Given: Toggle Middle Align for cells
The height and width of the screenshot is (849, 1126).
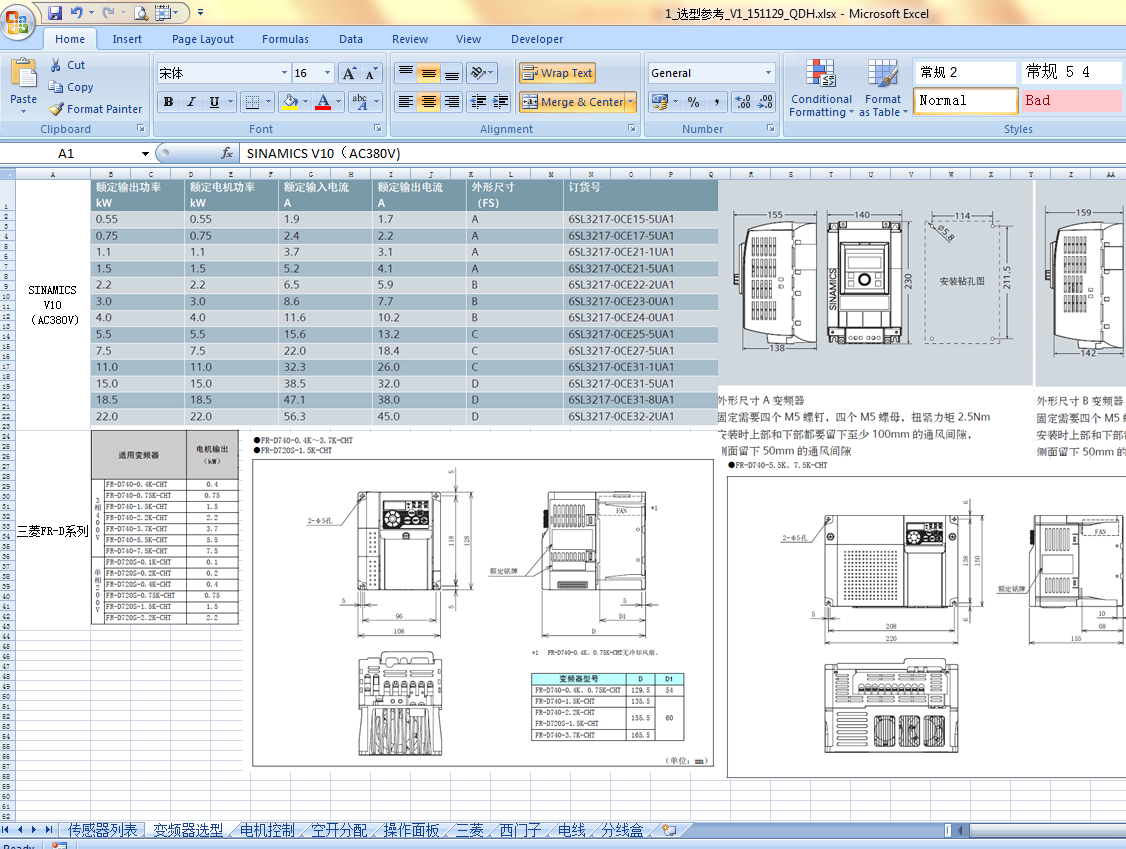Looking at the screenshot, I should pos(429,73).
